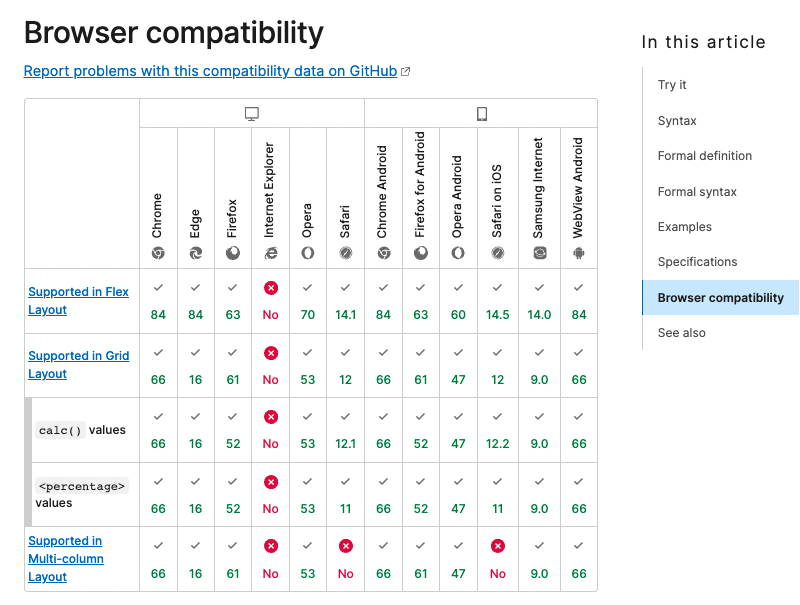The image size is (800, 605).
Task: Click the In this article heading
Action: point(704,42)
